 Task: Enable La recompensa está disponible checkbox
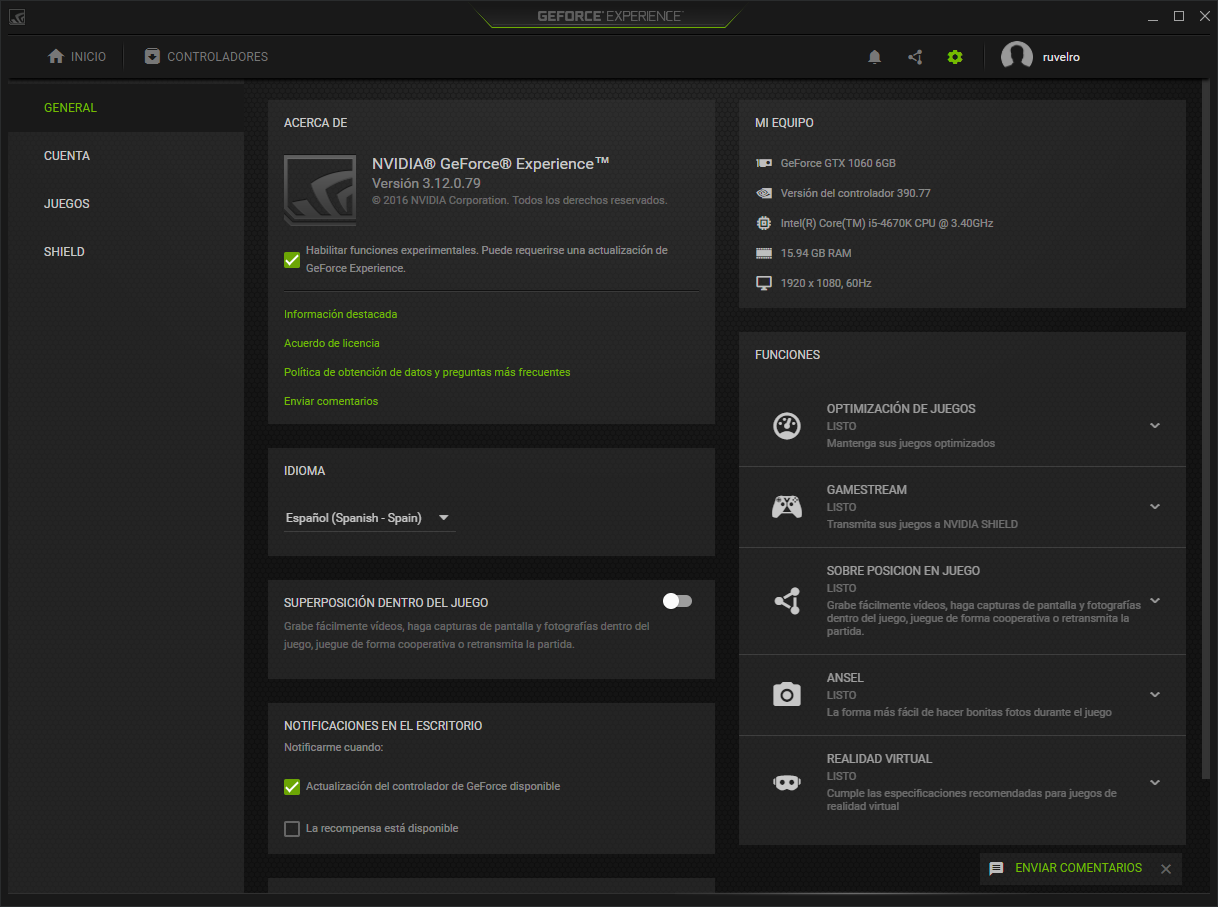(292, 829)
